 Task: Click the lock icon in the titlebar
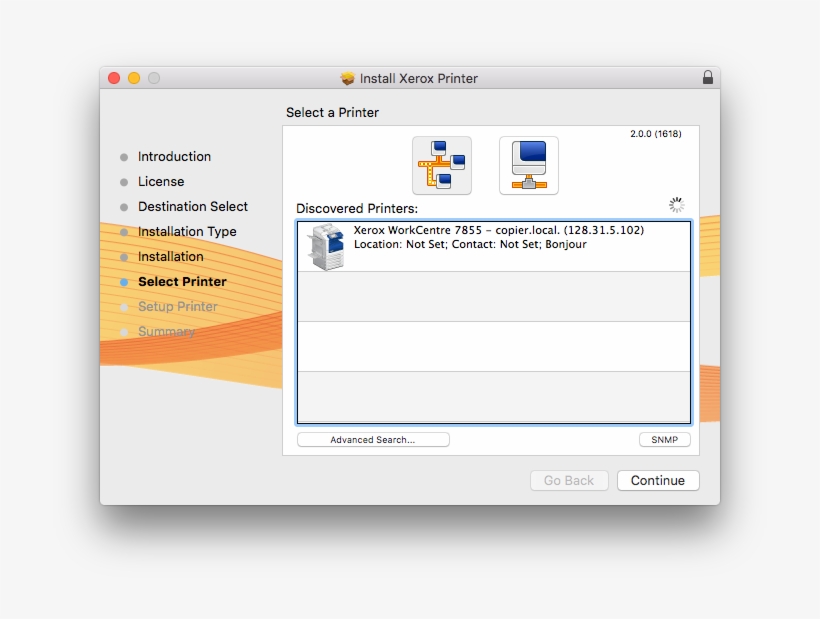tap(708, 77)
